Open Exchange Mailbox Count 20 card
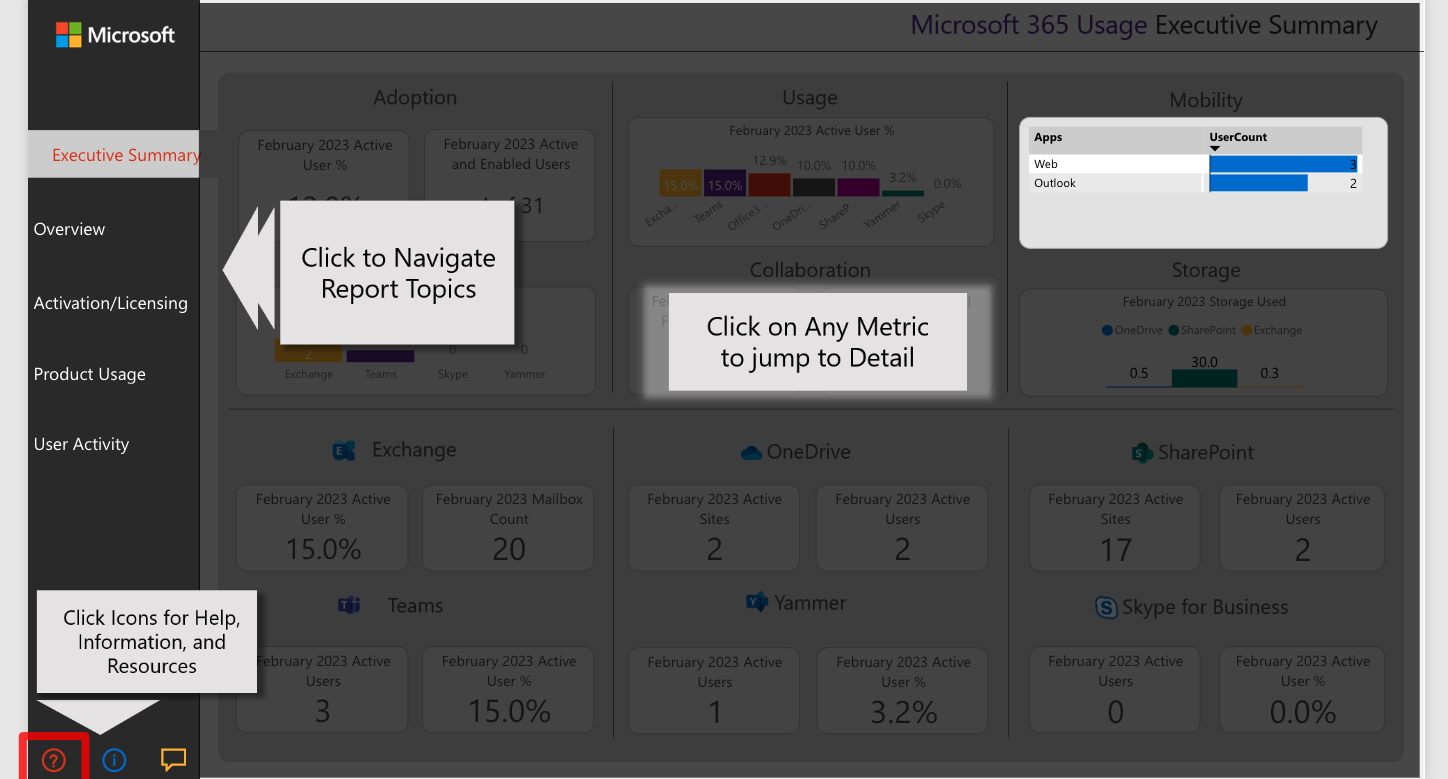Viewport: 1448px width, 779px height. point(509,527)
